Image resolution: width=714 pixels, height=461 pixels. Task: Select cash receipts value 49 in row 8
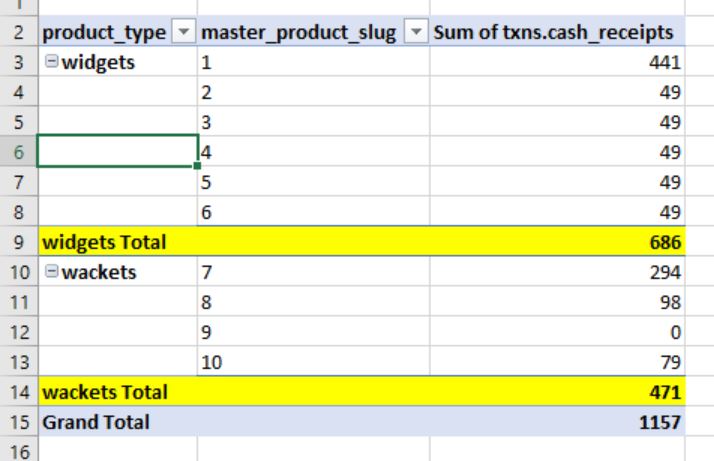click(557, 212)
